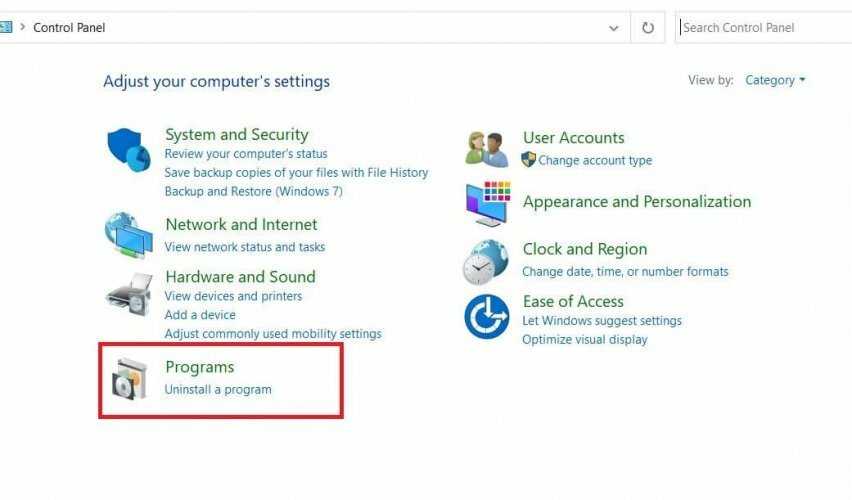Open the View by Category dropdown
Viewport: 852px width, 500px height.
click(x=775, y=80)
